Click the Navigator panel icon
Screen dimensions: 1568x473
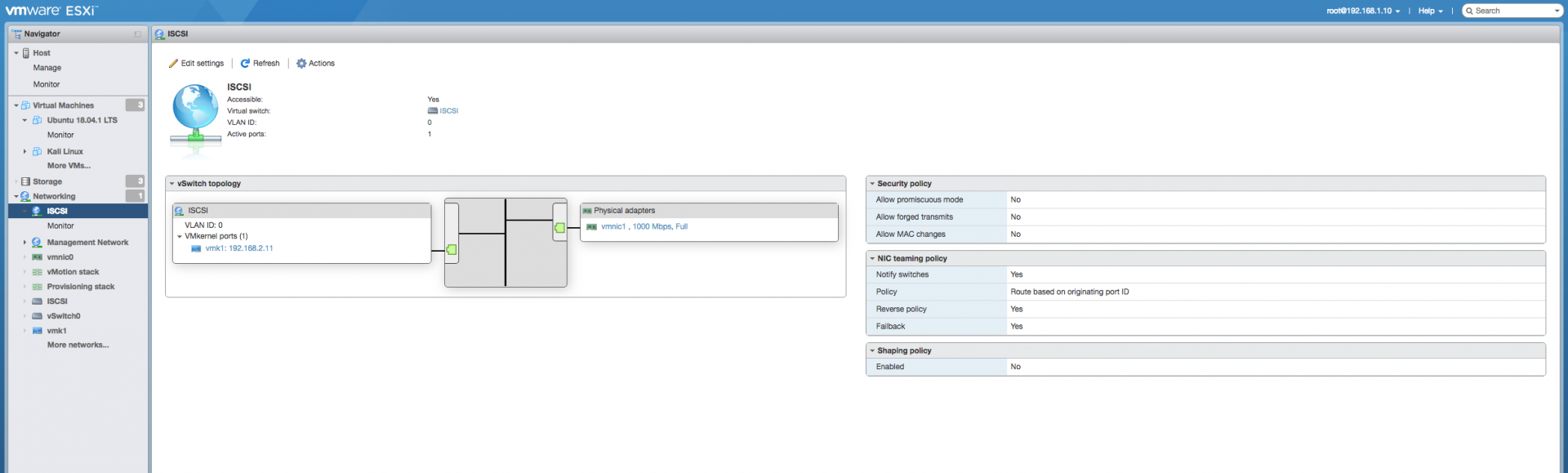16,34
